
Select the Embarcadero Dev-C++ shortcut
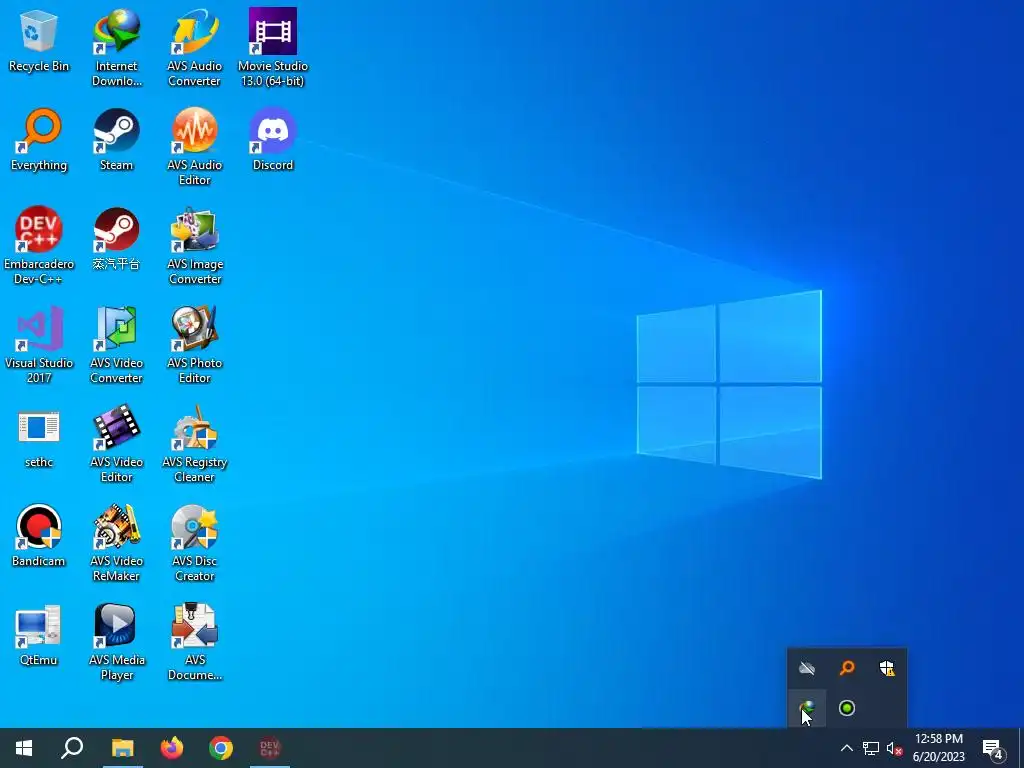(x=39, y=246)
